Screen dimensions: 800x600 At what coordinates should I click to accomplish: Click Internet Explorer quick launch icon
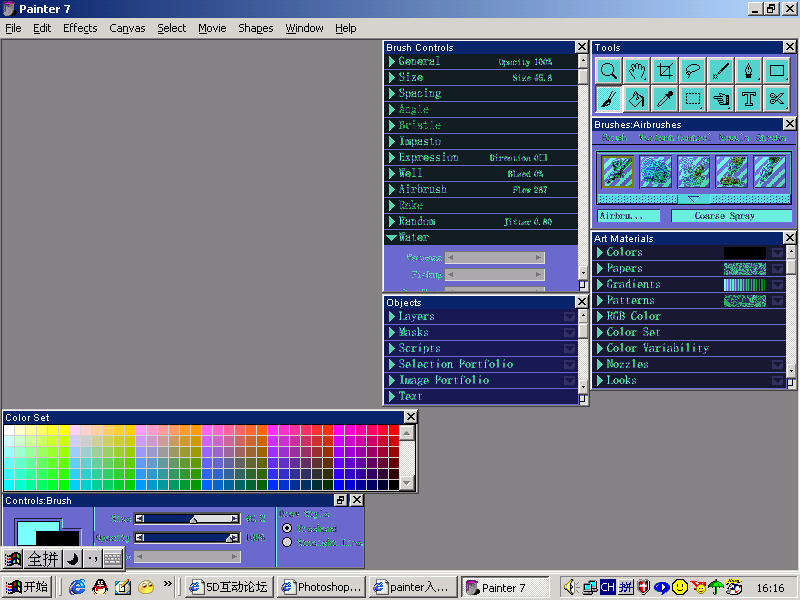point(77,587)
